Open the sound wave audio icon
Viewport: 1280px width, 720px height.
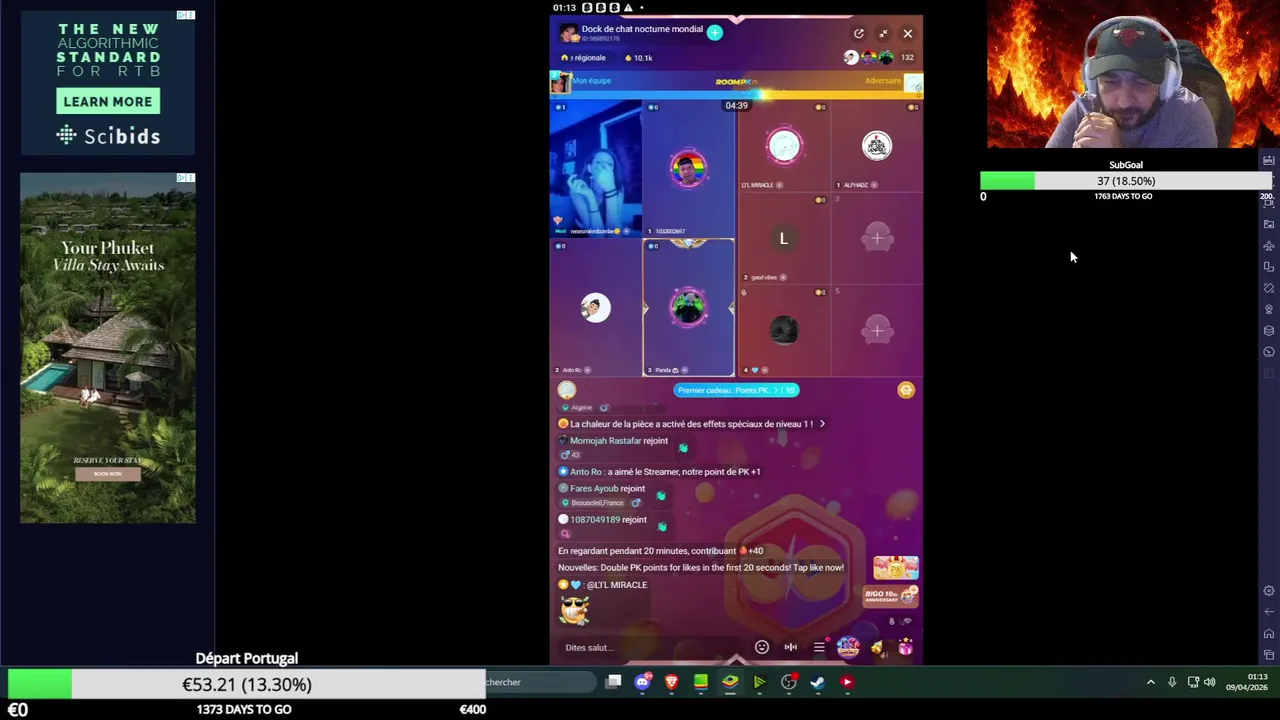[790, 647]
